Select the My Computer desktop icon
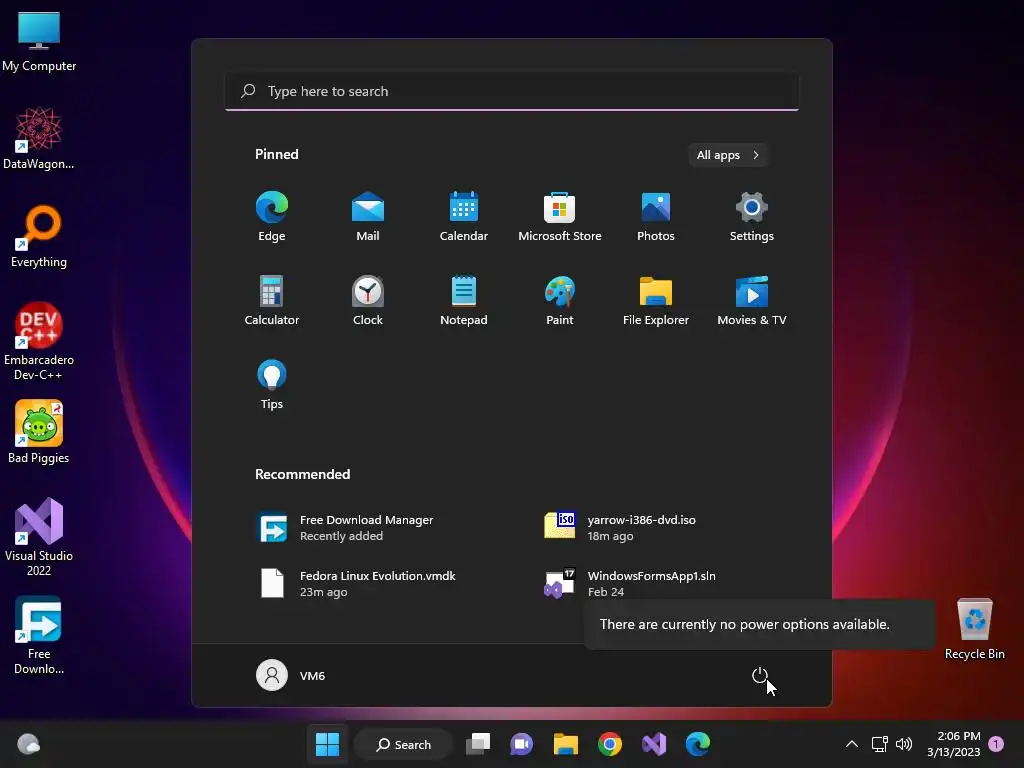Image resolution: width=1024 pixels, height=768 pixels. [x=39, y=41]
